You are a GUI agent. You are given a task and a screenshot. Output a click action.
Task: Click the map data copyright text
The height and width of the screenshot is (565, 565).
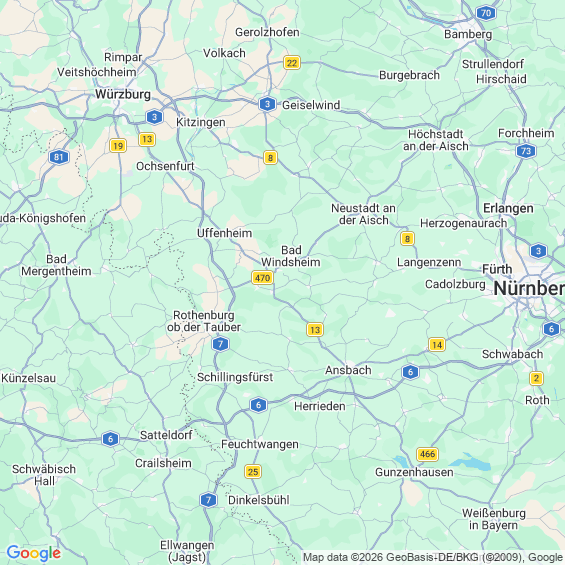(433, 557)
